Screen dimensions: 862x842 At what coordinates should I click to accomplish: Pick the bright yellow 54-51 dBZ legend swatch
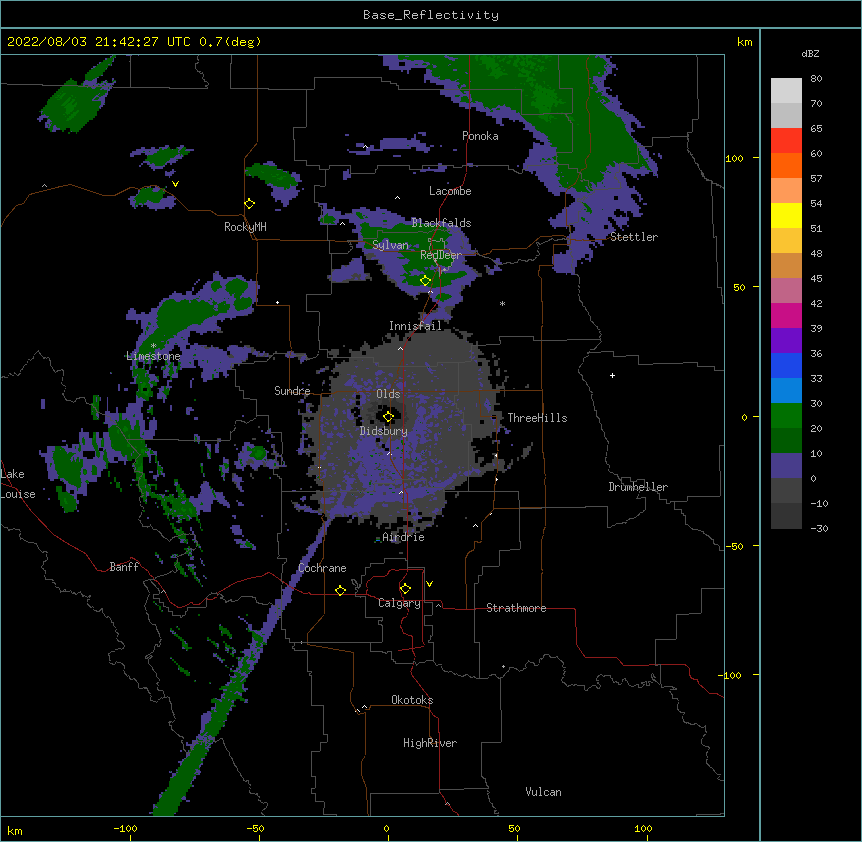coord(786,215)
